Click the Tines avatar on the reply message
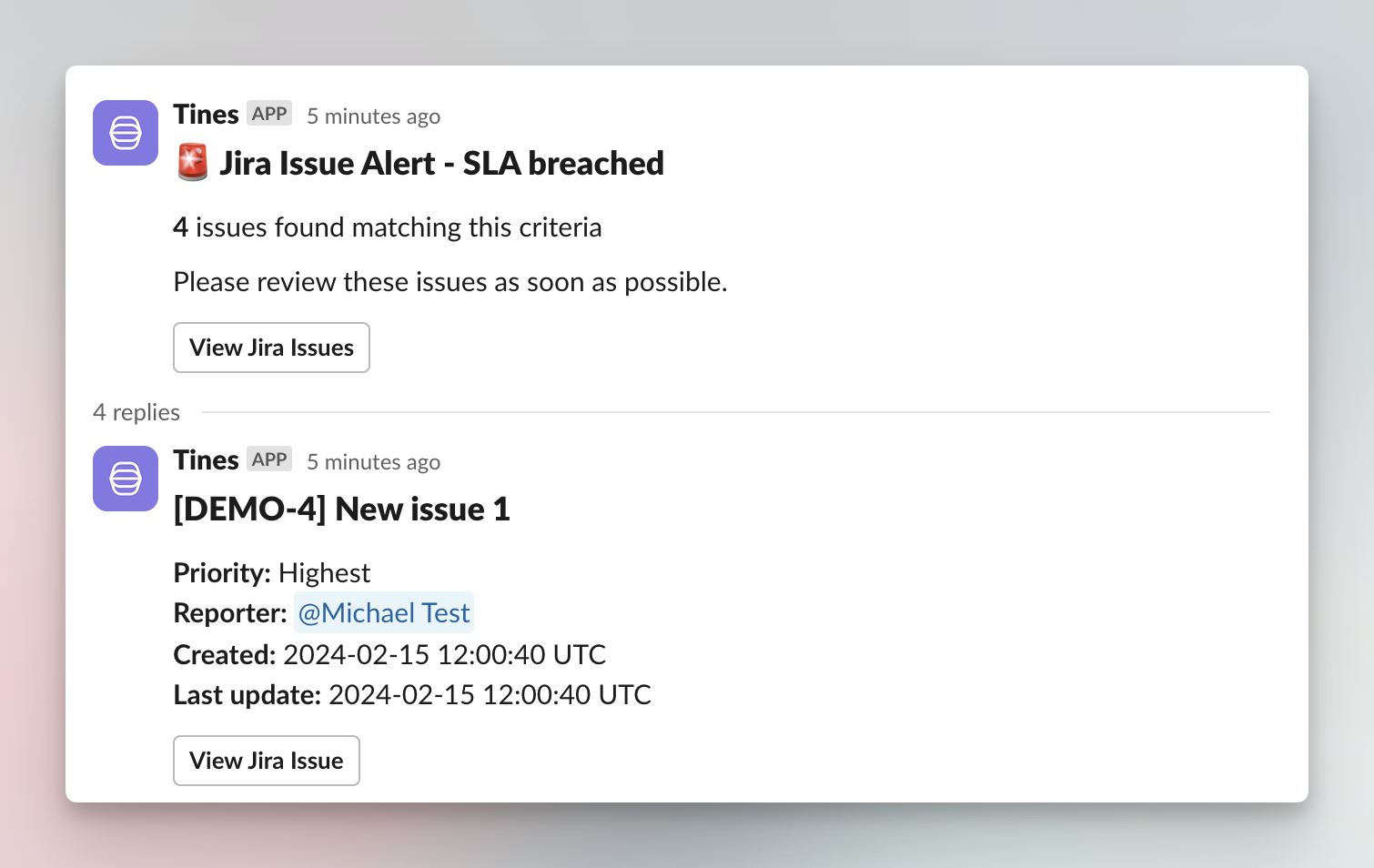The image size is (1374, 868). (x=126, y=479)
